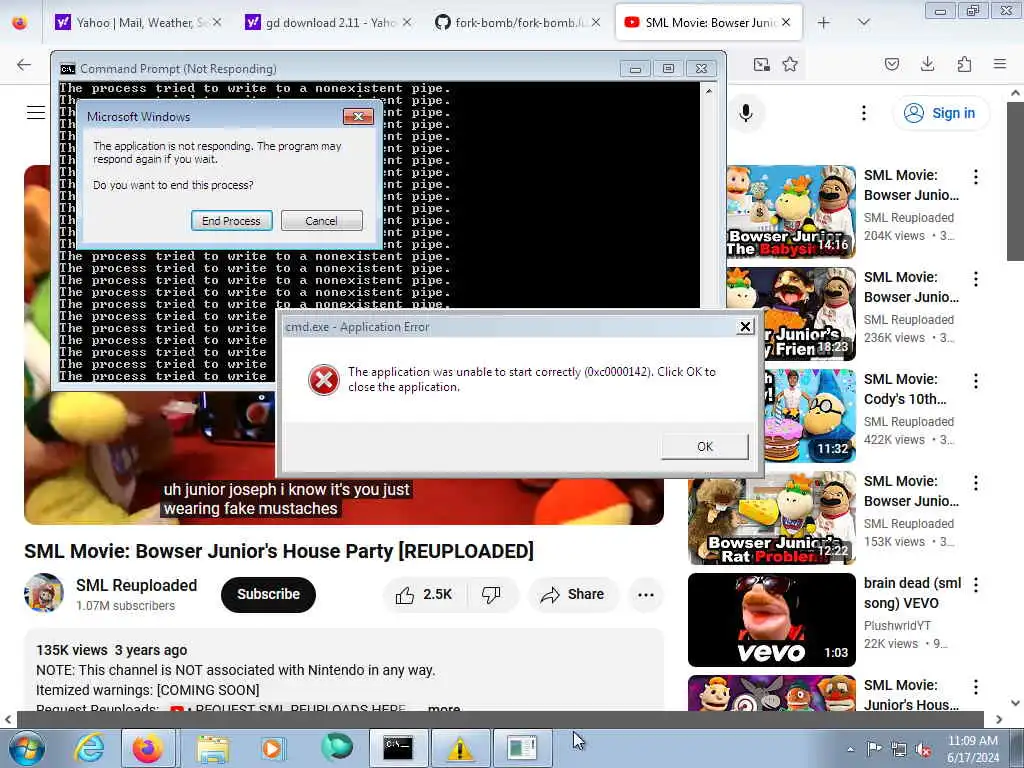Click End Process in the Microsoft Windows dialog
Image resolution: width=1024 pixels, height=768 pixels.
tap(231, 221)
